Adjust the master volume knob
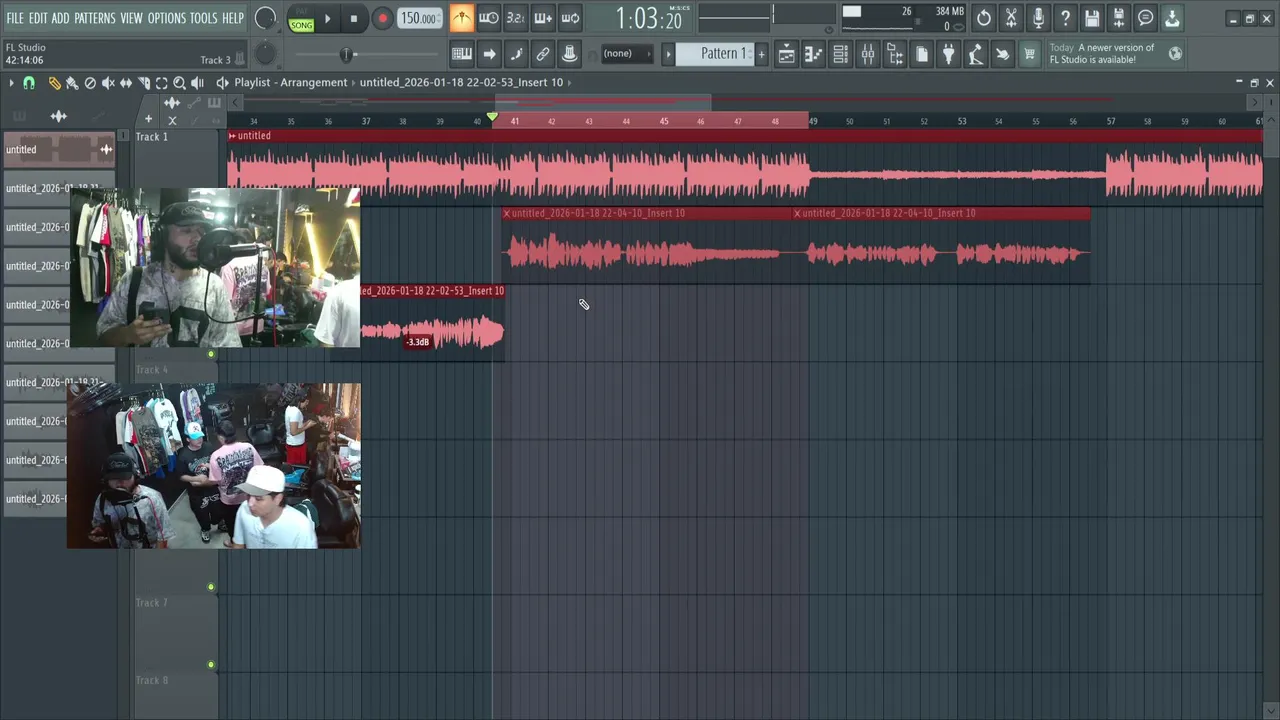 pos(265,18)
